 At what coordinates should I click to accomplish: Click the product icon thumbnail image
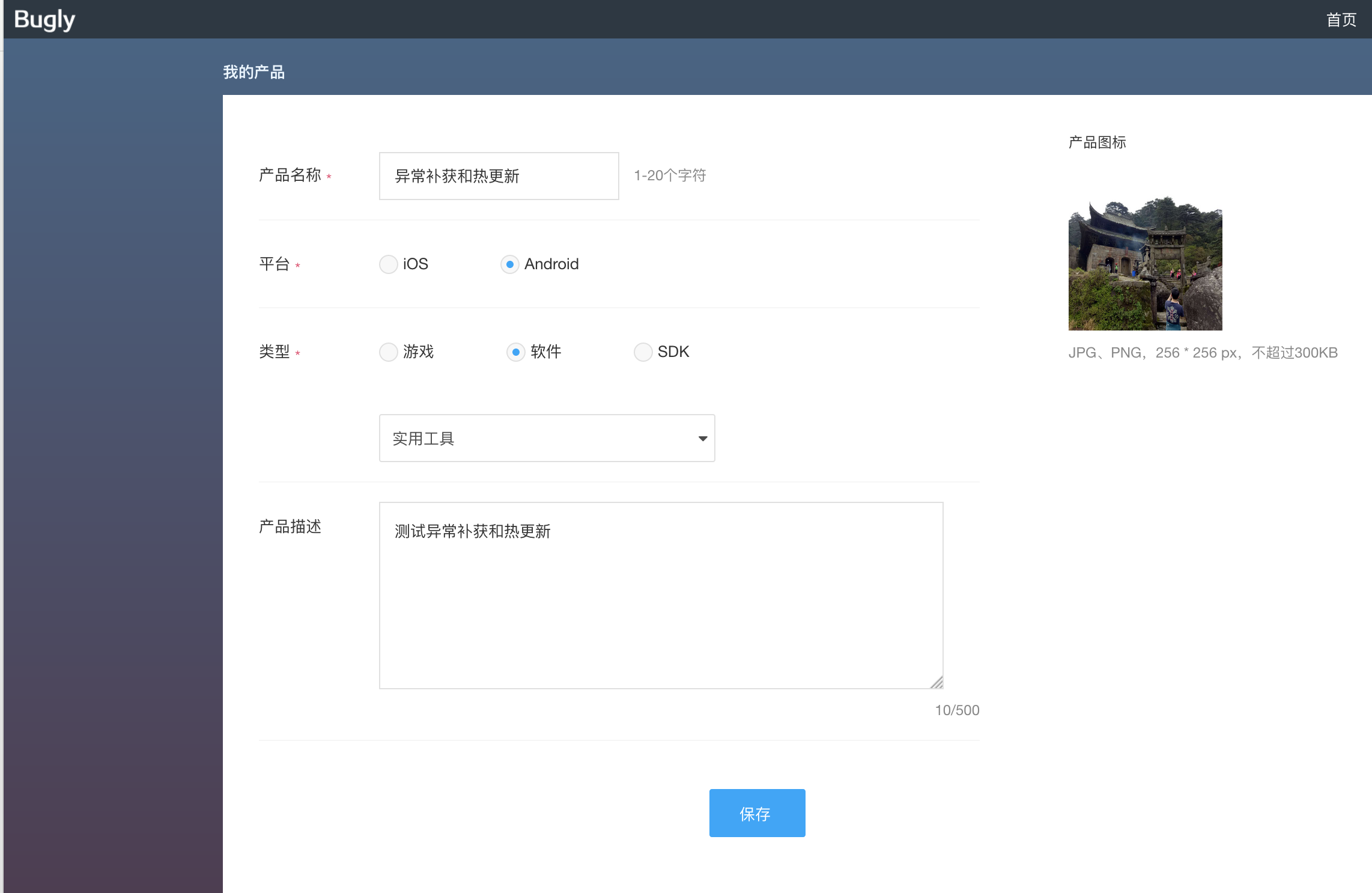click(x=1145, y=263)
